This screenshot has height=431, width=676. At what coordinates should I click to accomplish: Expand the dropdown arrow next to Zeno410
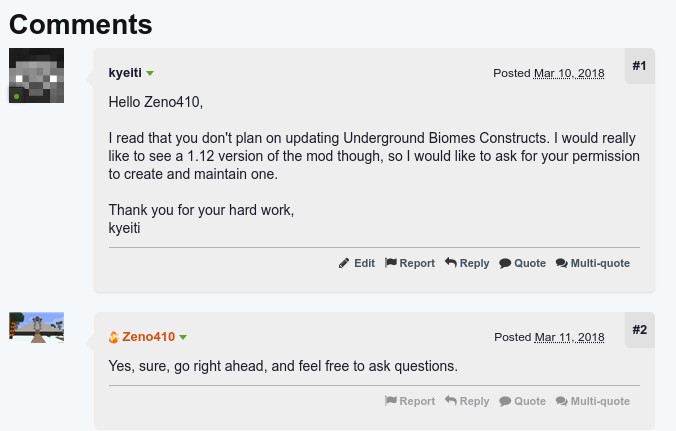pyautogui.click(x=183, y=338)
